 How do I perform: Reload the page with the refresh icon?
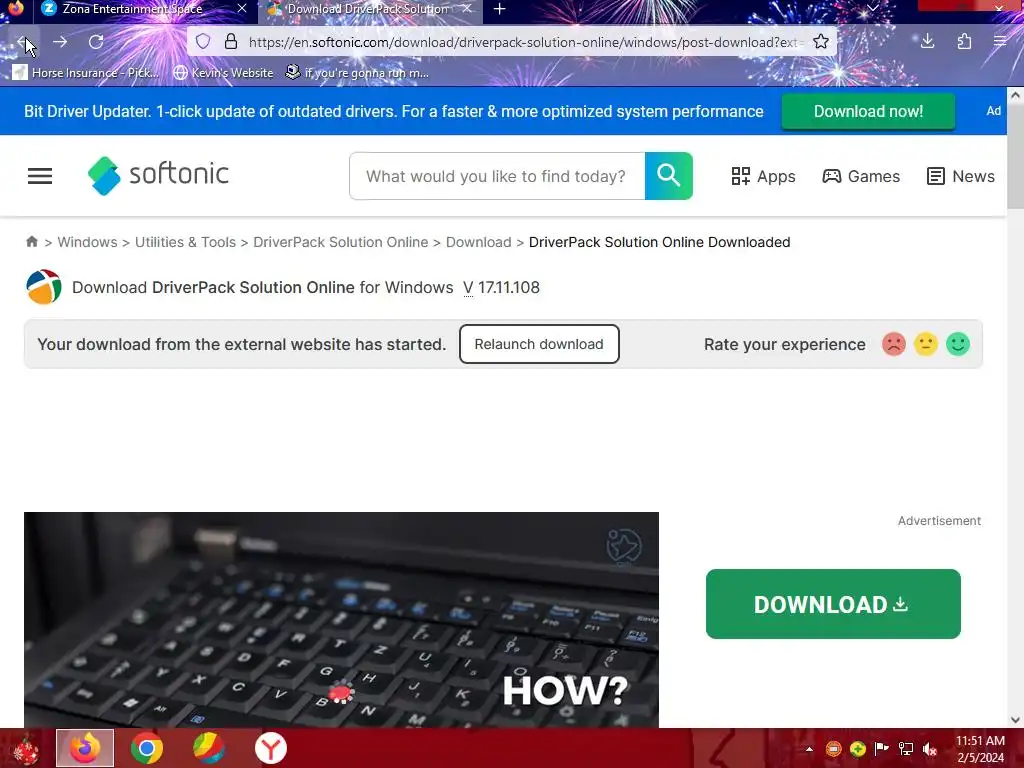coord(96,42)
